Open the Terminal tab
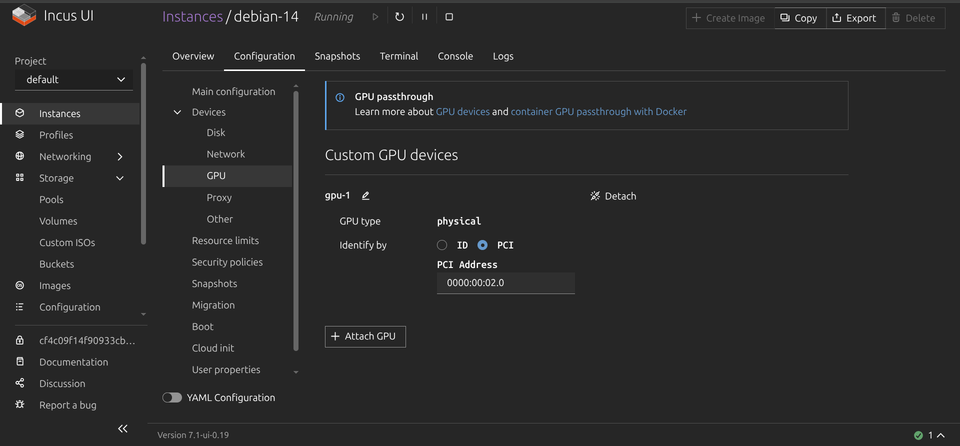The width and height of the screenshot is (960, 446). (x=399, y=56)
